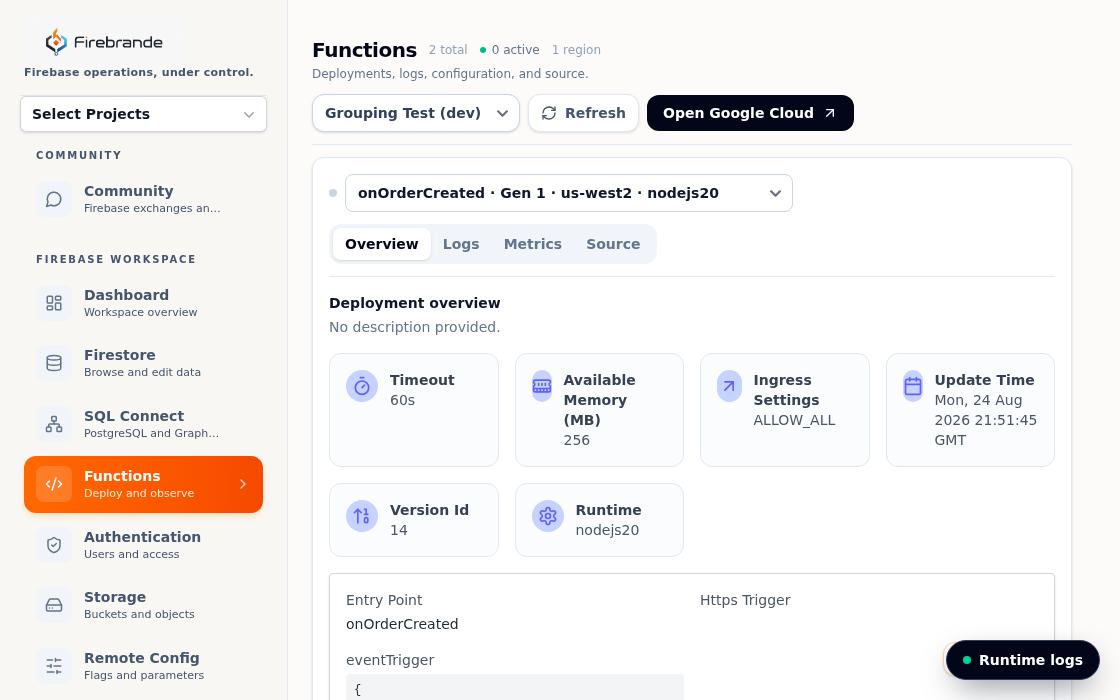Open the Community sidebar item
Image resolution: width=1120 pixels, height=700 pixels.
point(144,199)
